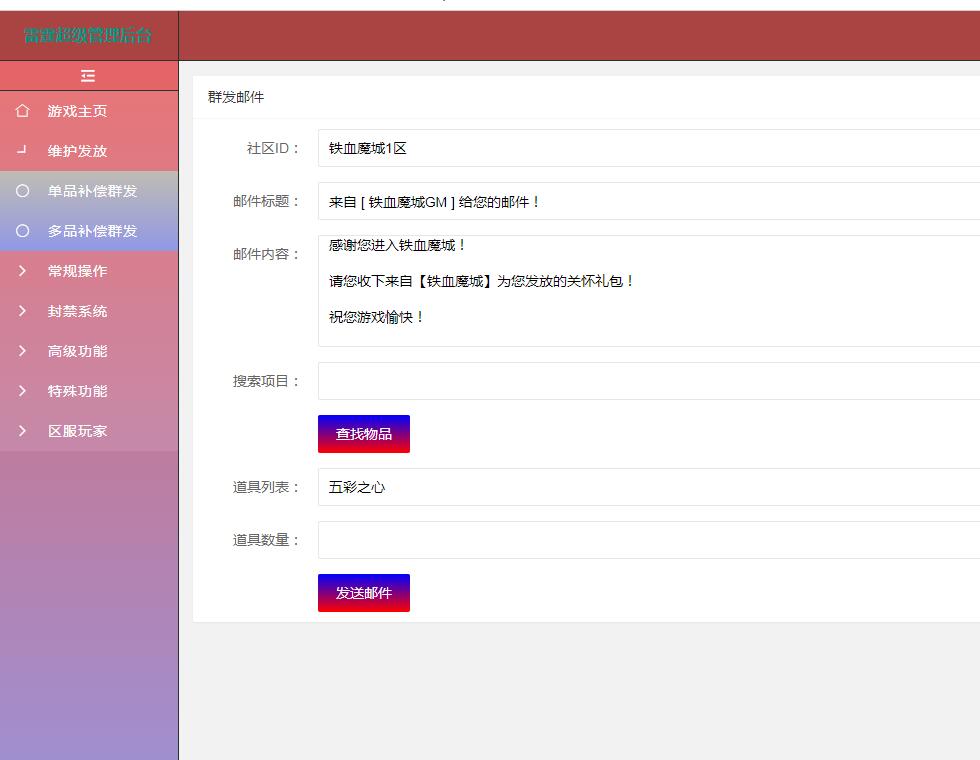Image resolution: width=980 pixels, height=760 pixels.
Task: Click the home icon beside 游戏主页
Action: 23,111
